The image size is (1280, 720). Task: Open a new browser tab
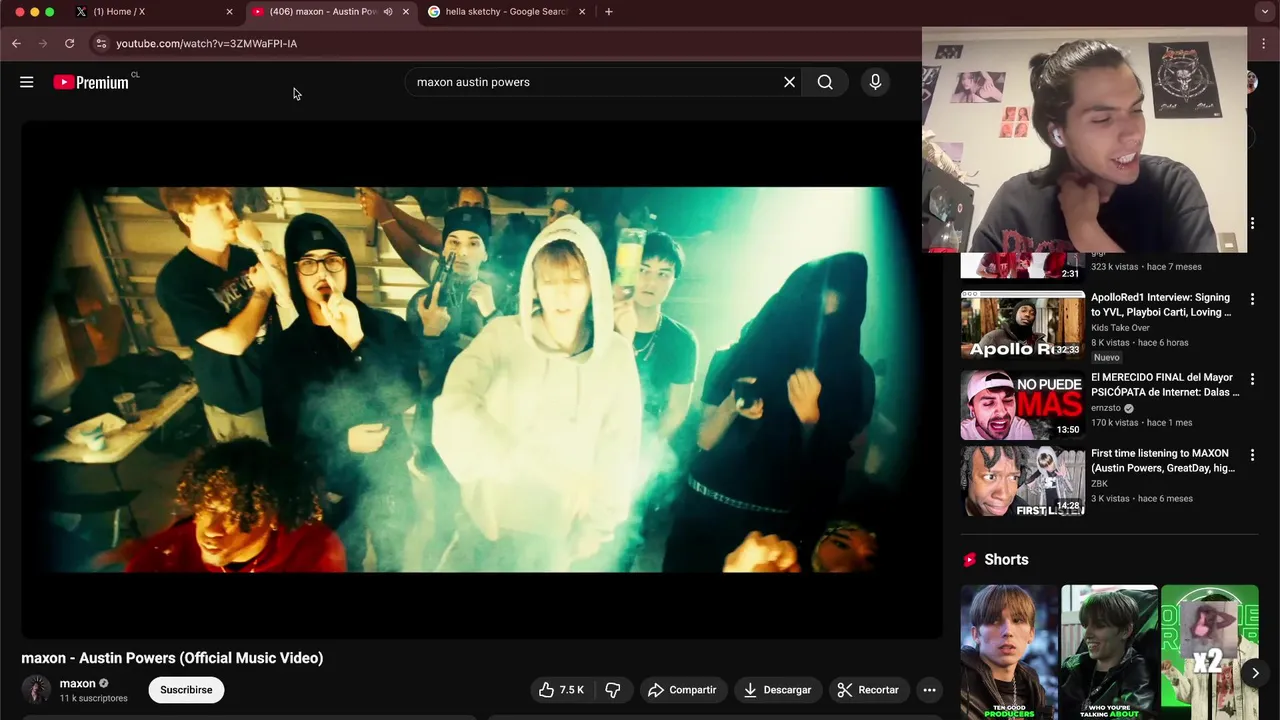(x=608, y=12)
